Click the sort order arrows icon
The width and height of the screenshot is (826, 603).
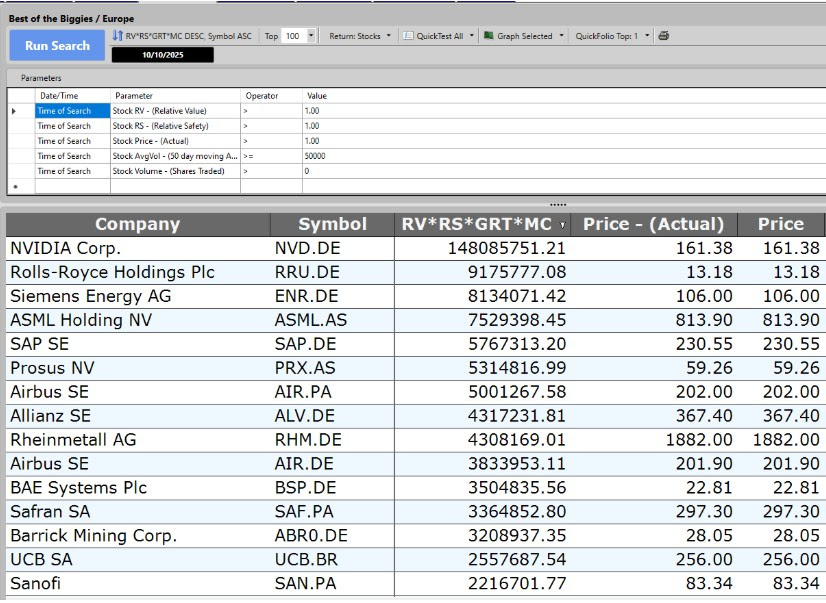[117, 36]
